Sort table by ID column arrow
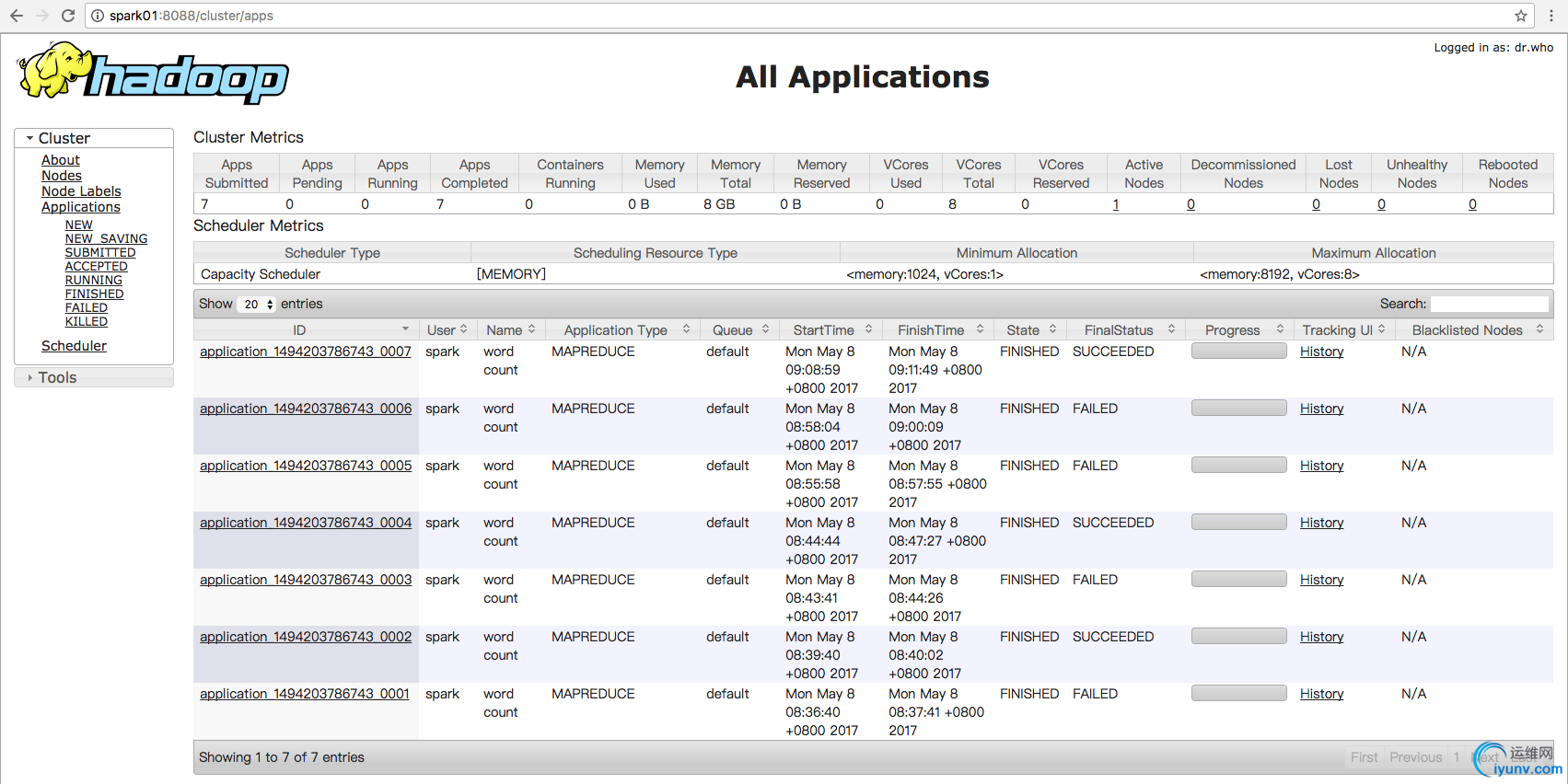 (x=405, y=329)
